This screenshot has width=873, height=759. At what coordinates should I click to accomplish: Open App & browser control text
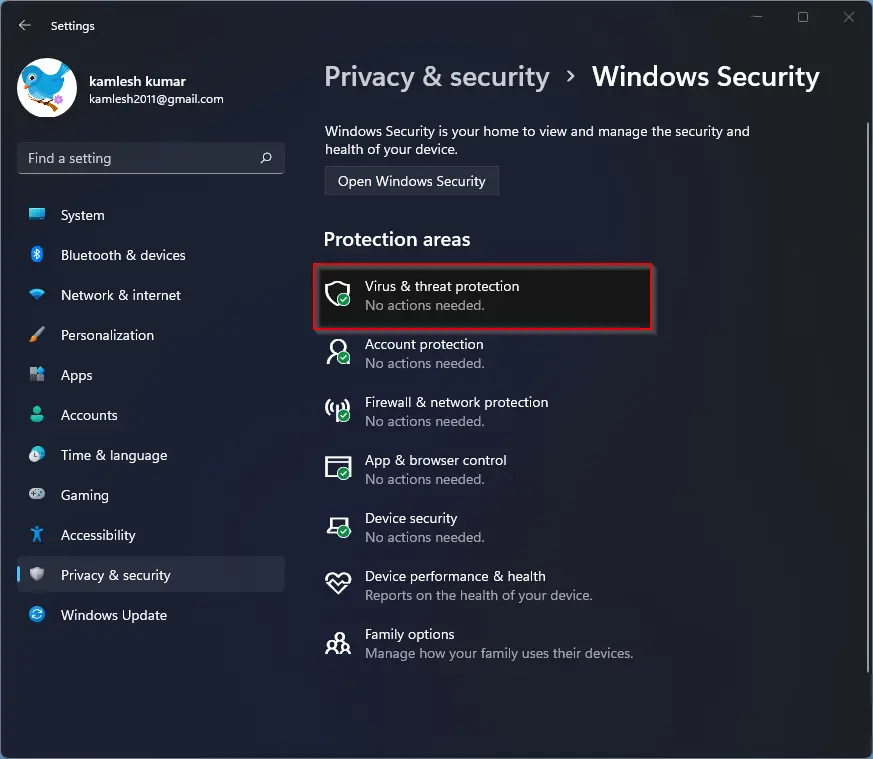click(435, 461)
